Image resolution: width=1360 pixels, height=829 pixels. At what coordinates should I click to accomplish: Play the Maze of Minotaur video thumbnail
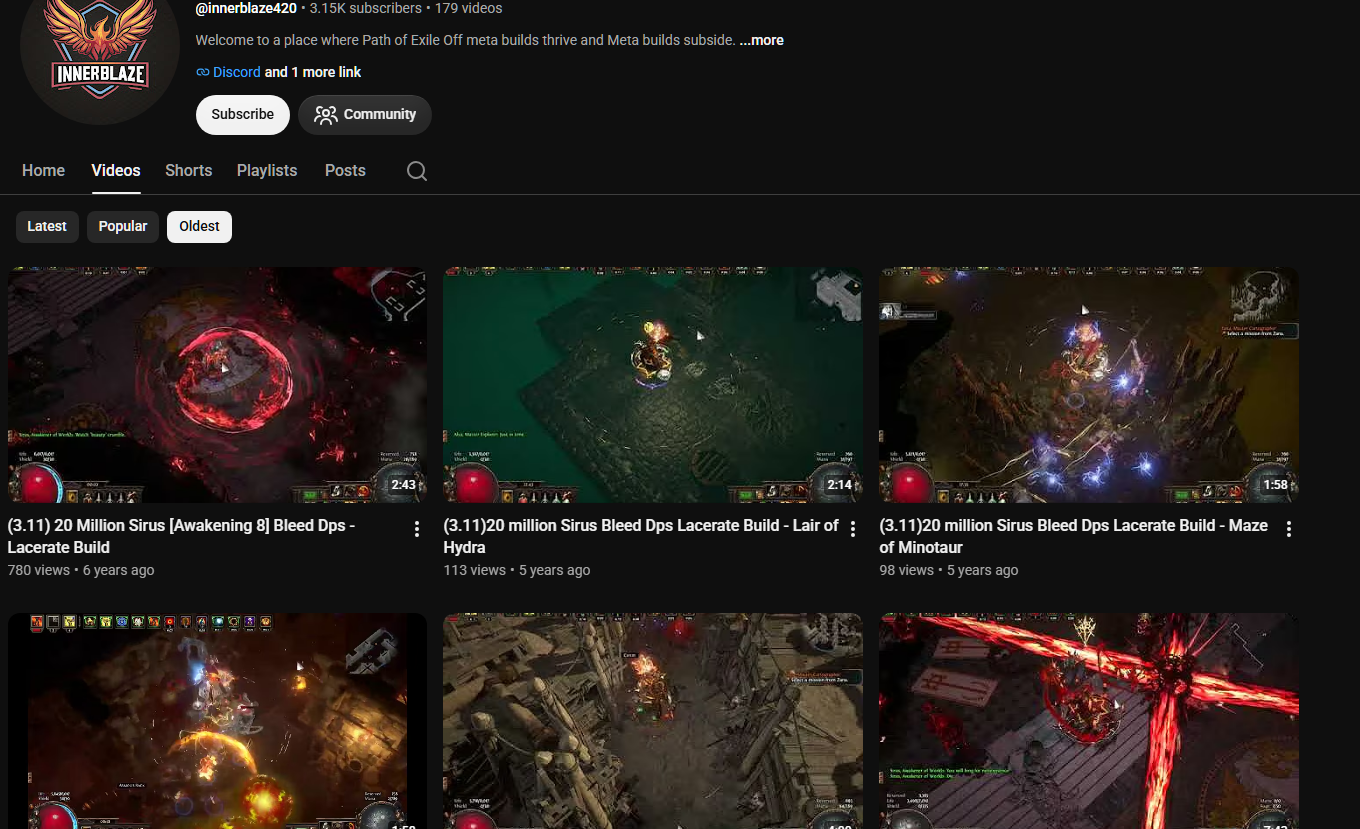(1089, 385)
